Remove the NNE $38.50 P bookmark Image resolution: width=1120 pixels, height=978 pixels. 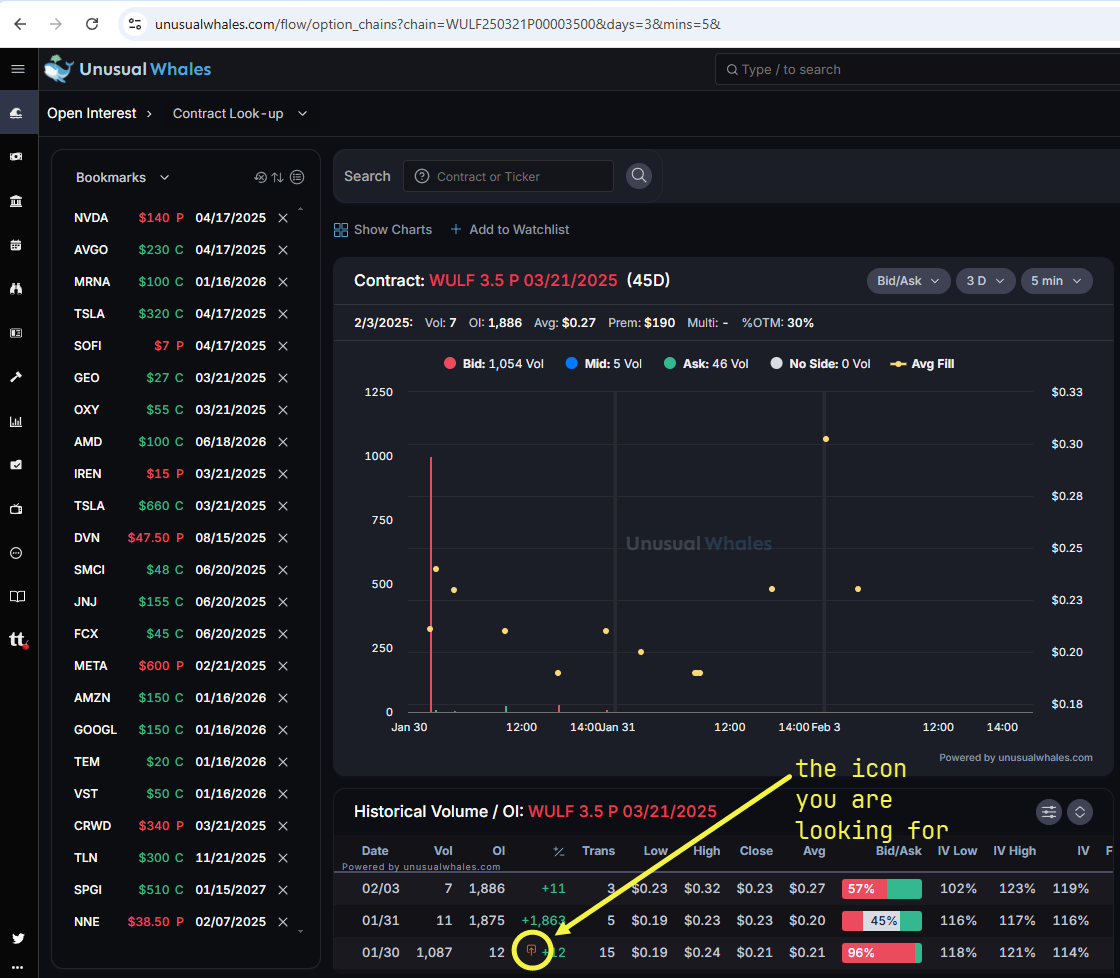coord(283,922)
